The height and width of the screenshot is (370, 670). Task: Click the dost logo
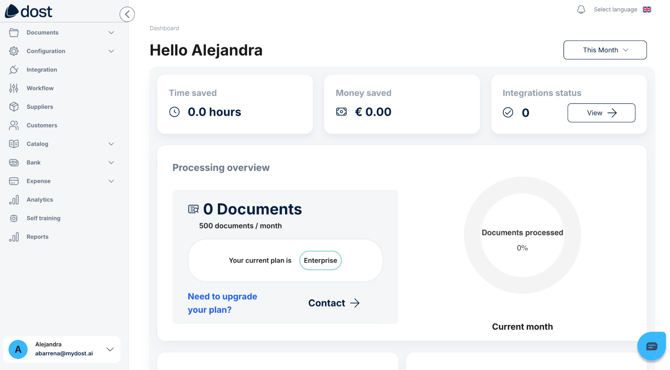point(28,12)
